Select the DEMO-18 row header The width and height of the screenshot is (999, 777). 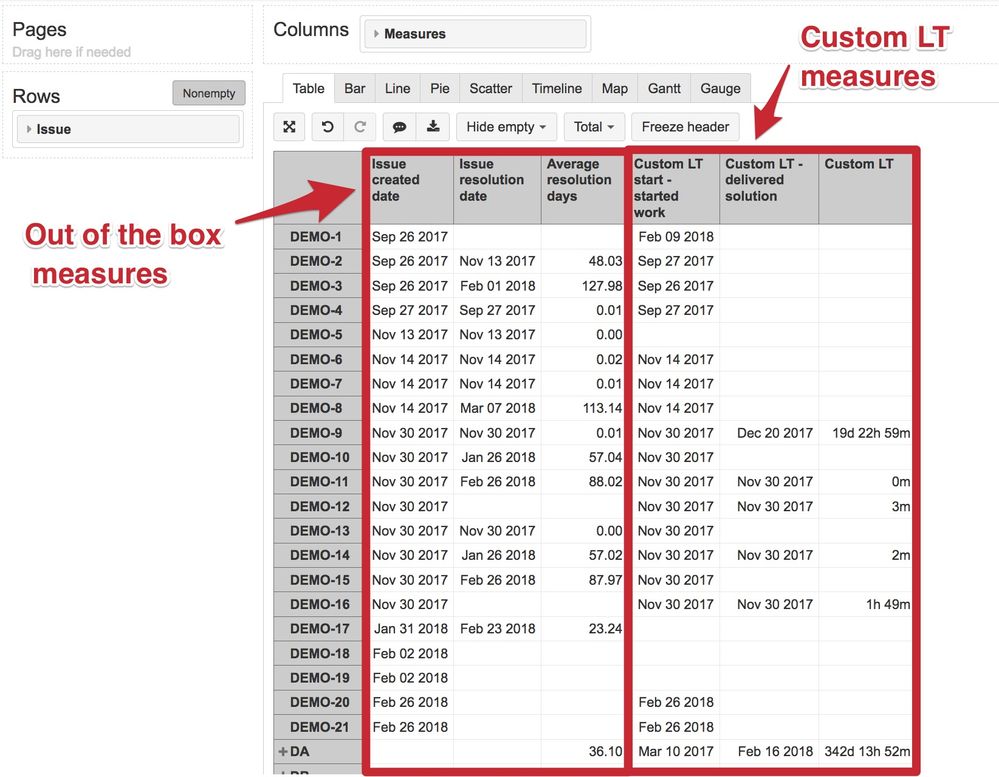coord(317,653)
